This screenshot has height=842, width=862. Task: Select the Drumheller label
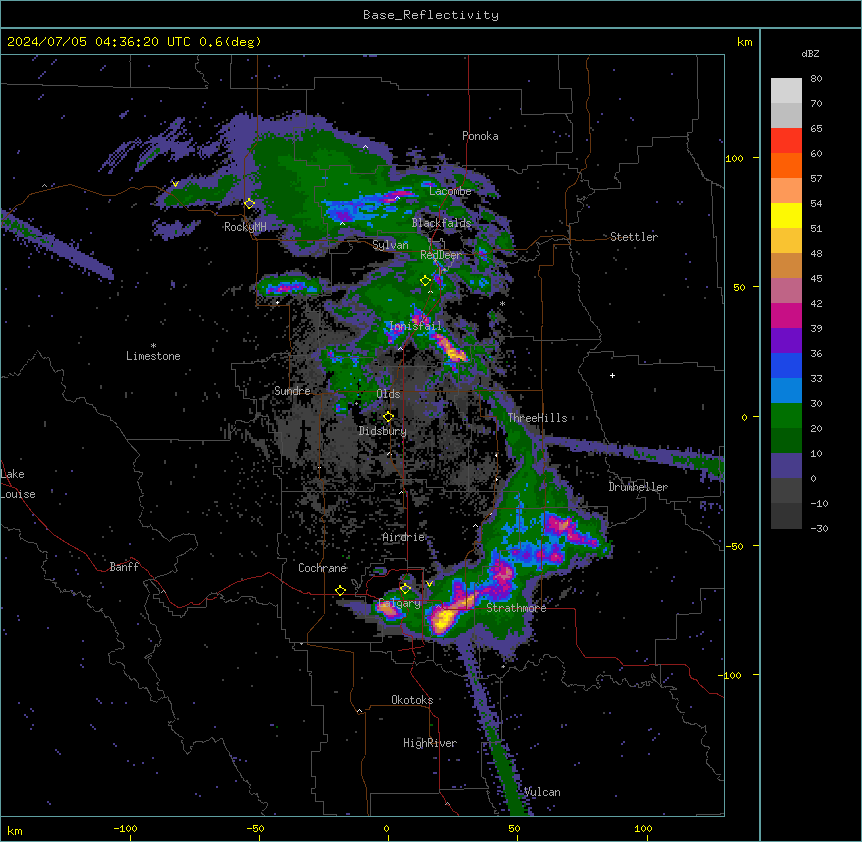click(x=638, y=487)
